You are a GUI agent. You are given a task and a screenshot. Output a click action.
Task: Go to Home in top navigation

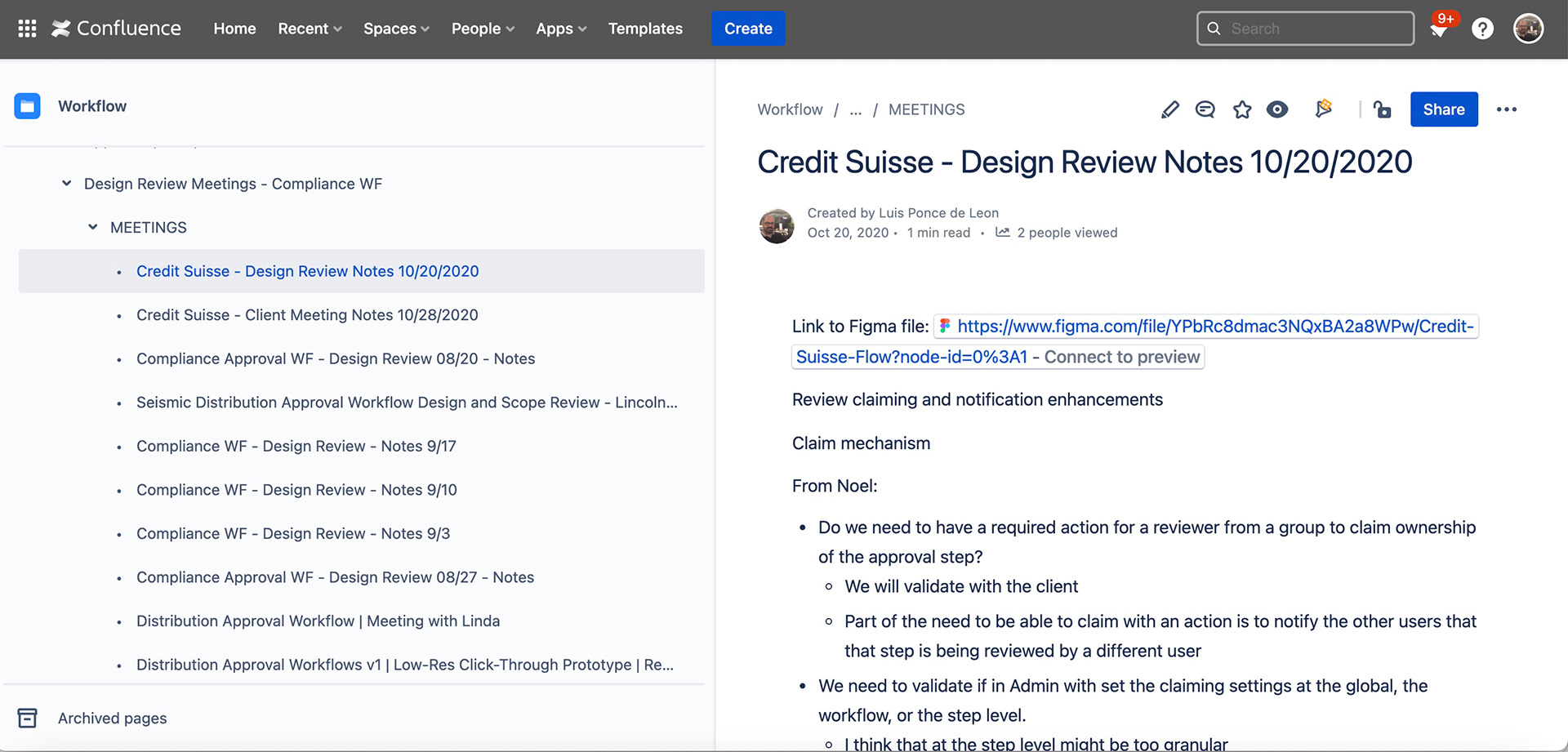pos(234,29)
